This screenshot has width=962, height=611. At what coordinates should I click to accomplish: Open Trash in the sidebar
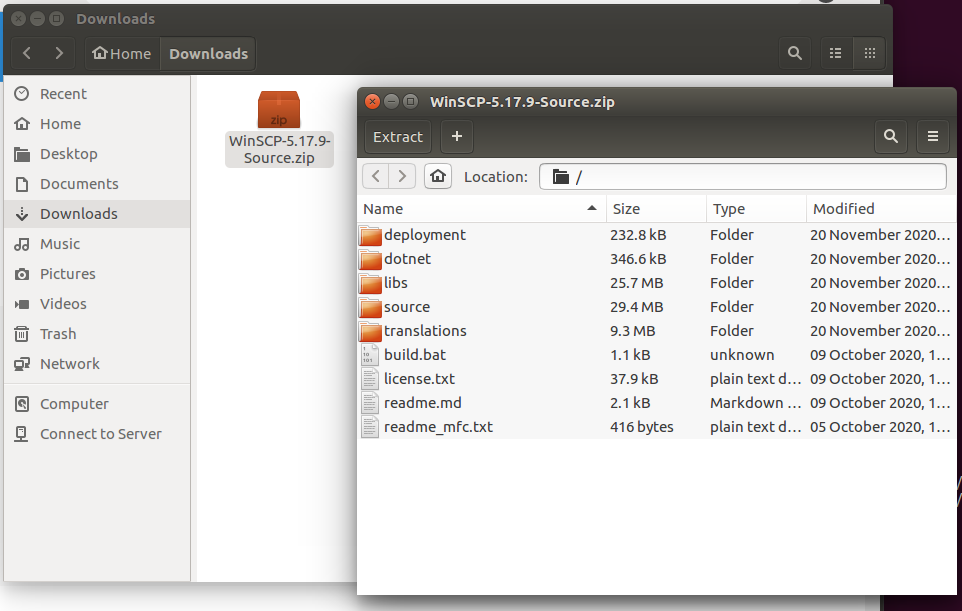pyautogui.click(x=98, y=334)
